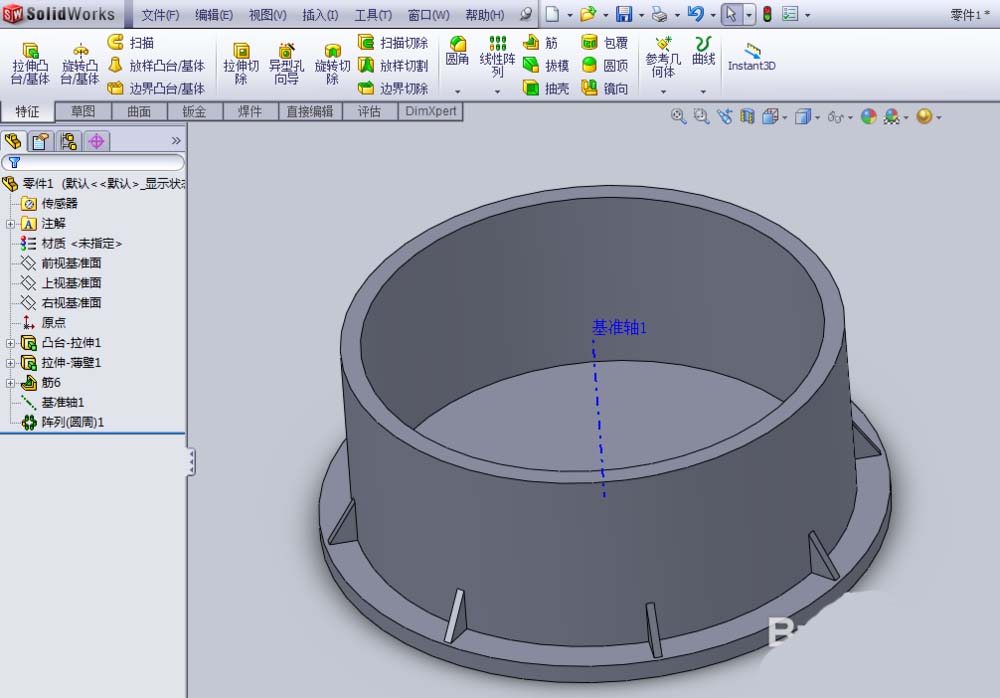The height and width of the screenshot is (698, 1000).
Task: Switch to the PropertyManager tab
Action: tap(40, 141)
